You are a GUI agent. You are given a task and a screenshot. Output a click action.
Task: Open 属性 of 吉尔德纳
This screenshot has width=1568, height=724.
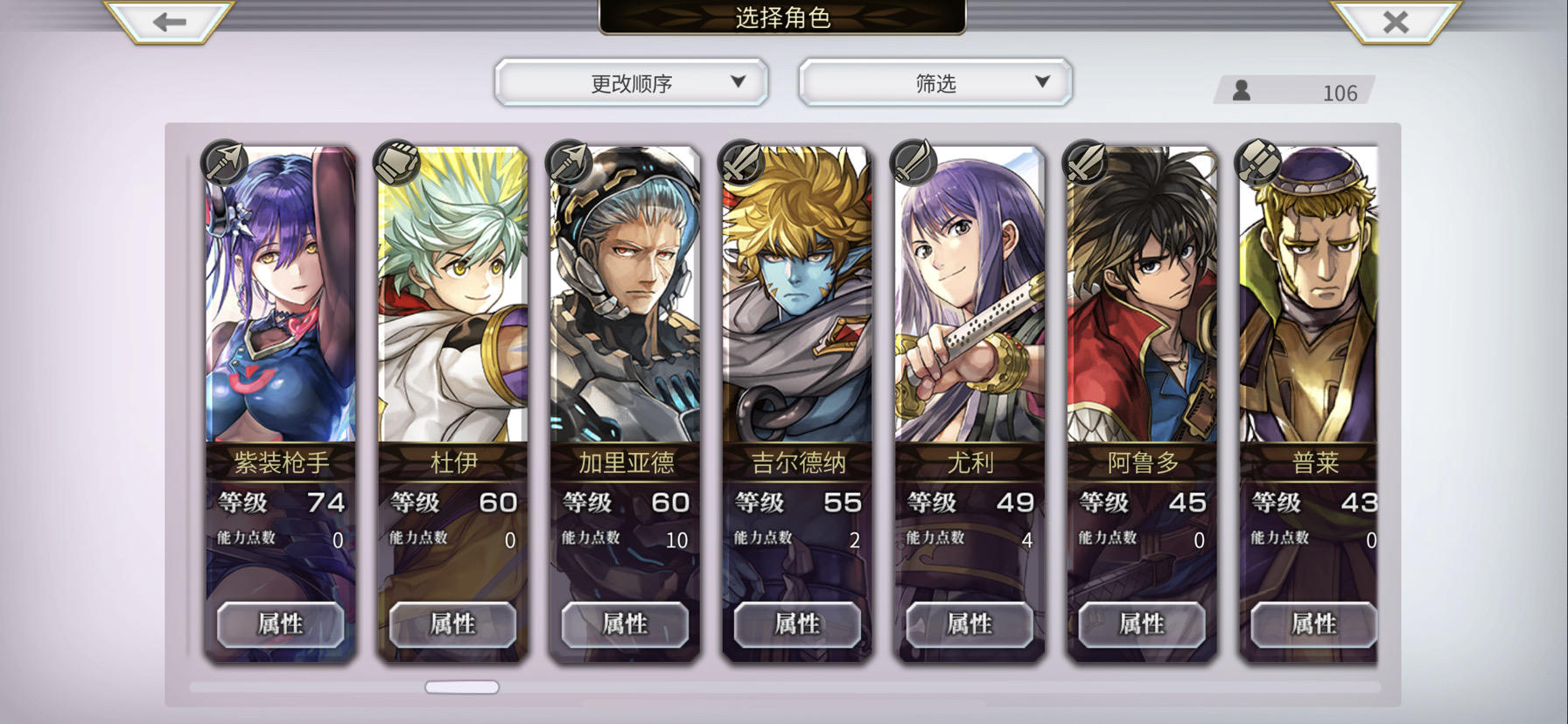797,623
